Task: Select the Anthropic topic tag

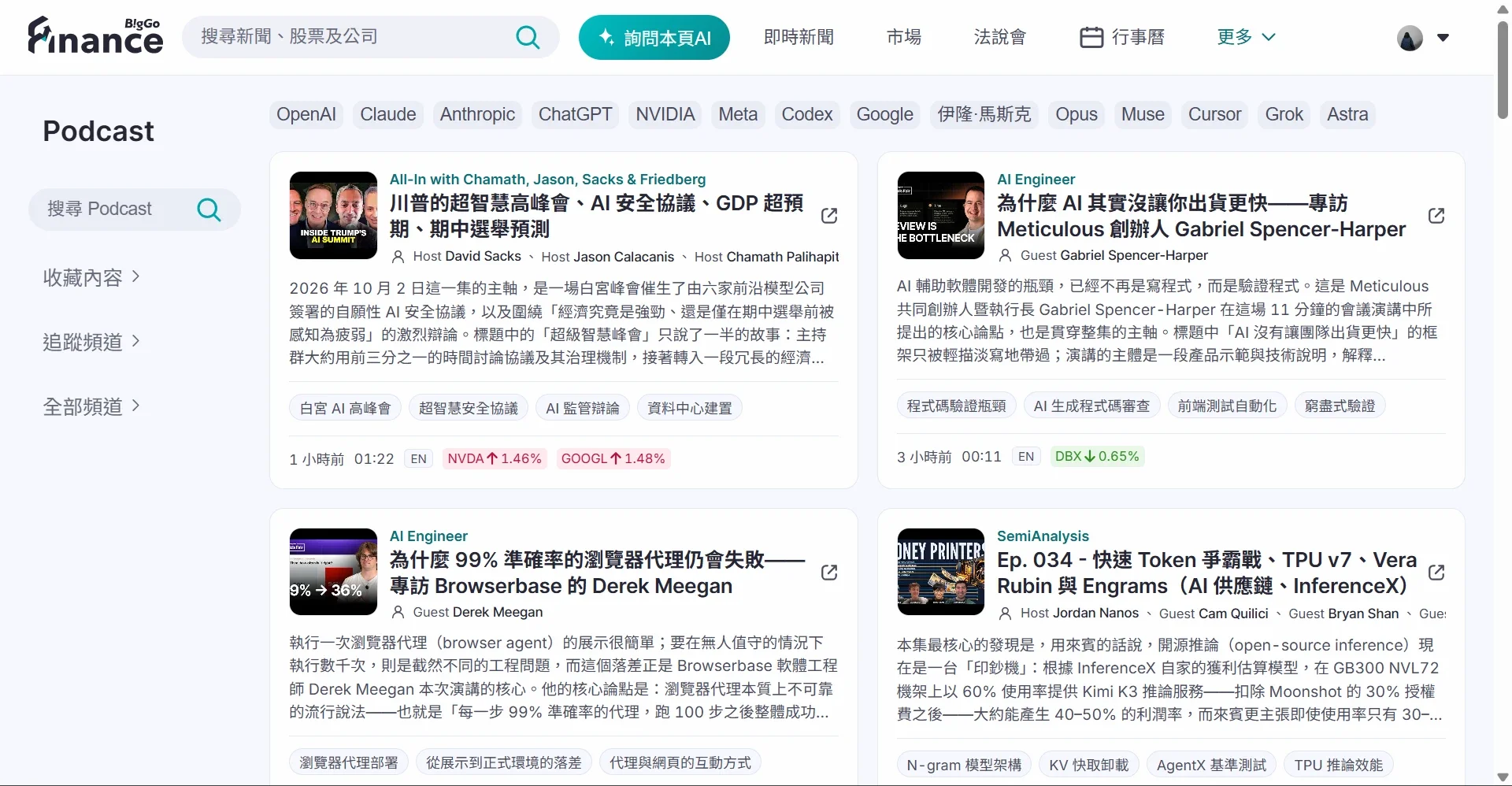Action: coord(477,115)
